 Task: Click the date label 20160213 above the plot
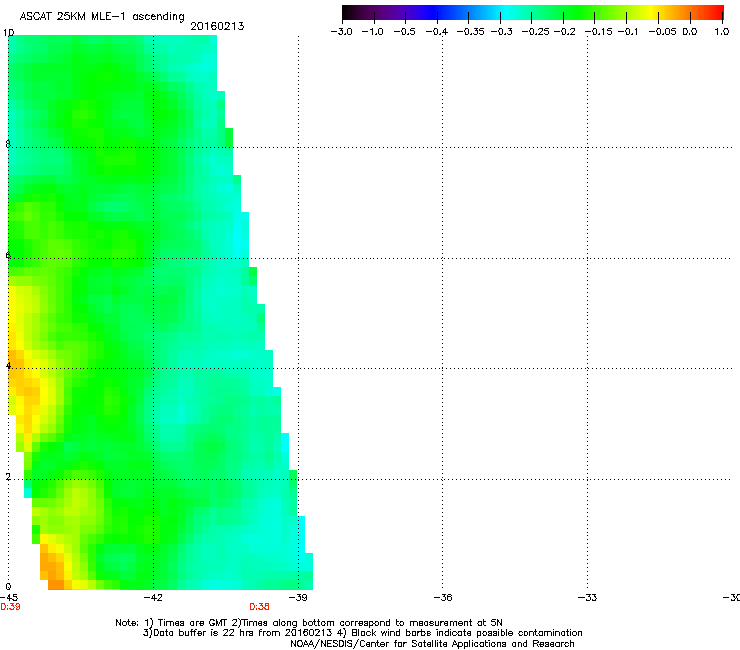click(217, 26)
